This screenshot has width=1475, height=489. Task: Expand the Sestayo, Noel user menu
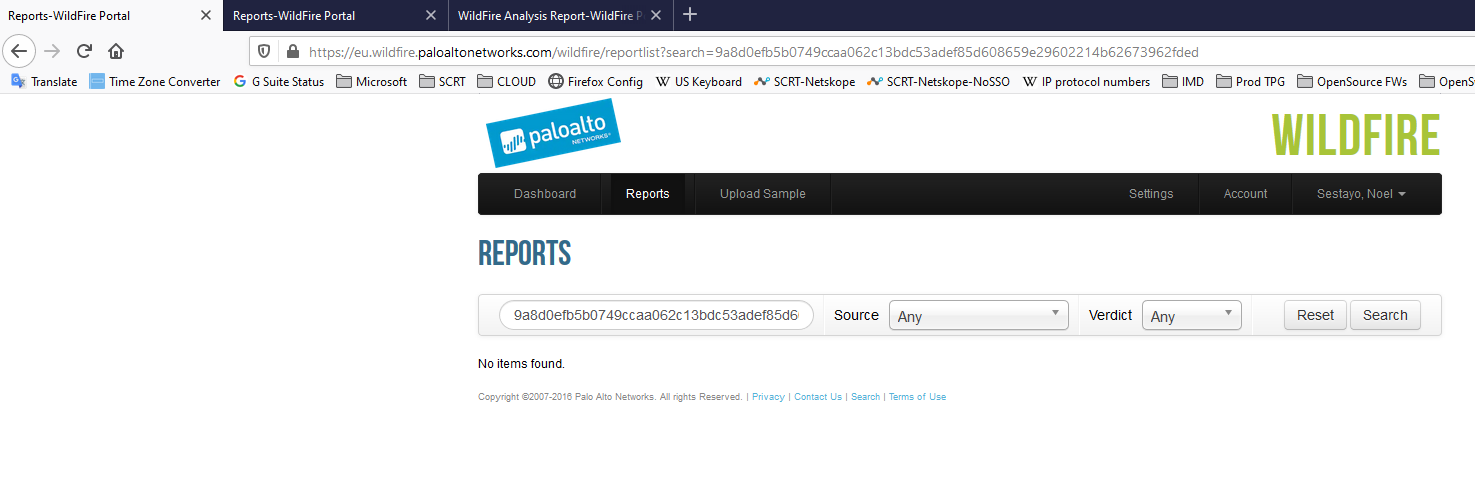tap(1363, 194)
